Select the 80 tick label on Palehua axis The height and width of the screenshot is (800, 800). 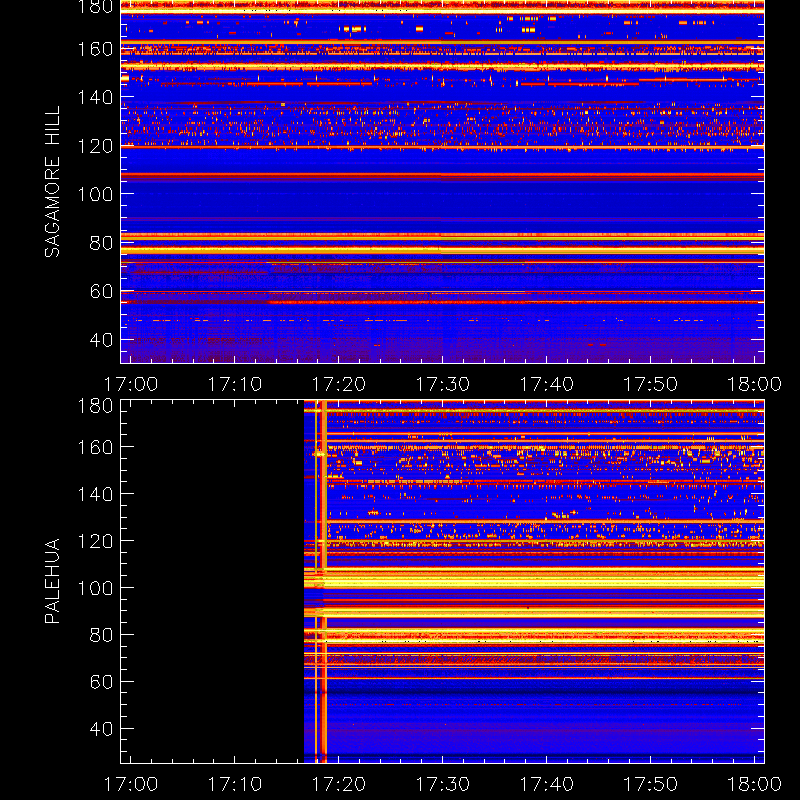tap(101, 635)
